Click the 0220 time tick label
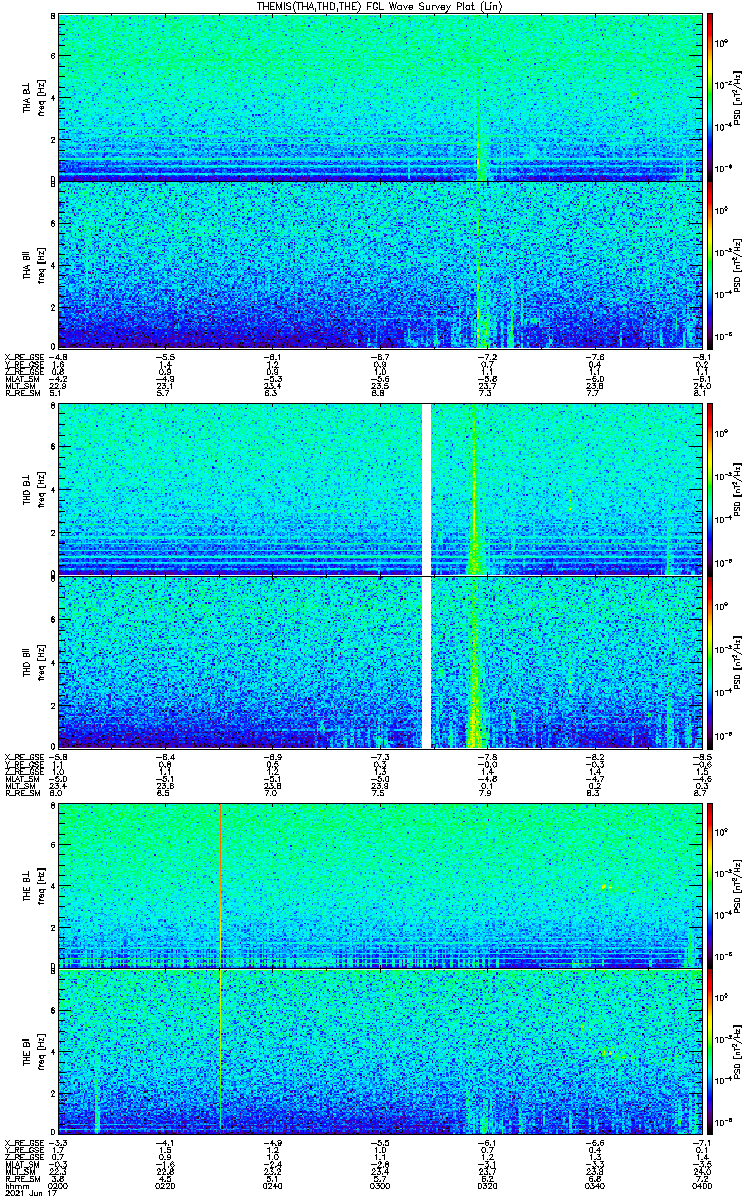Viewport: 750px width, 1200px height. [166, 1185]
